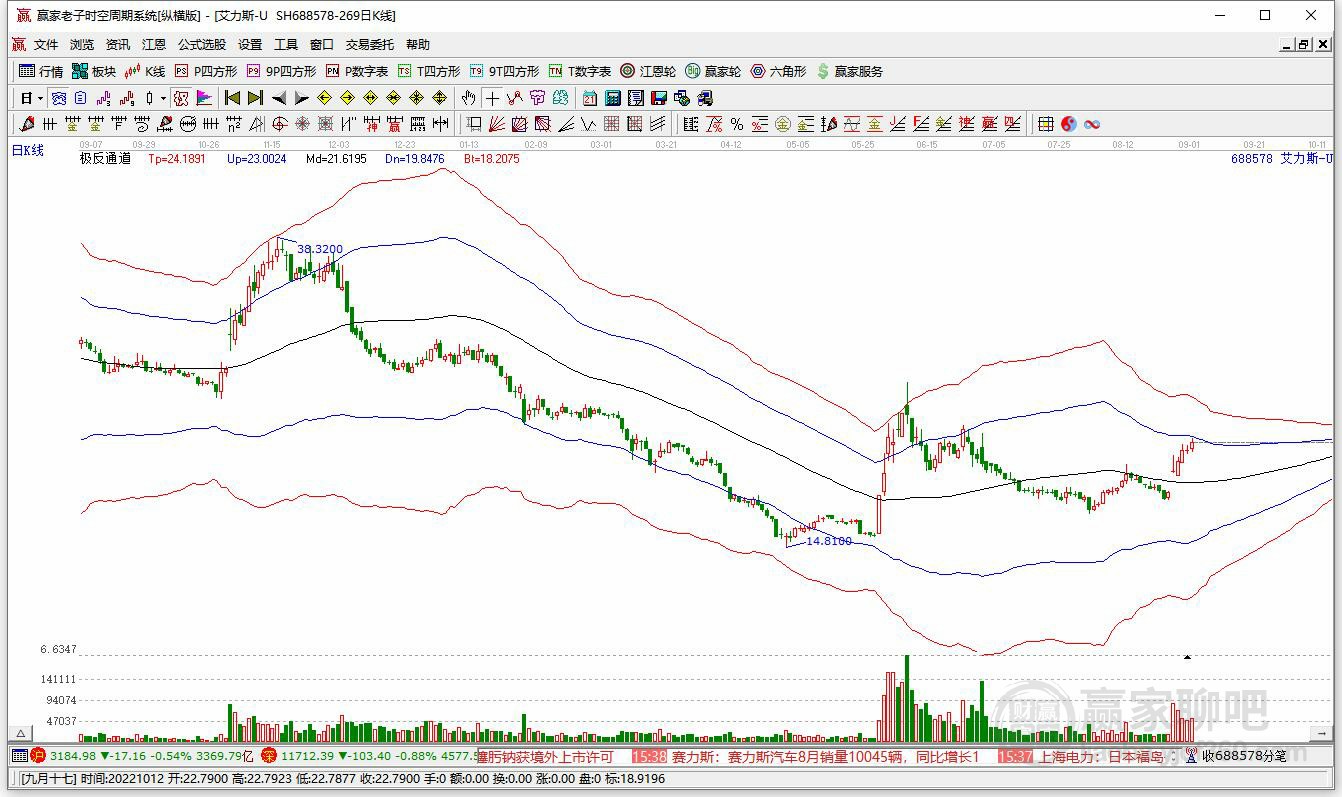Screen dimensions: 1342x797
Task: Click the 688578 艾力斯-U stock label
Action: 1282,158
